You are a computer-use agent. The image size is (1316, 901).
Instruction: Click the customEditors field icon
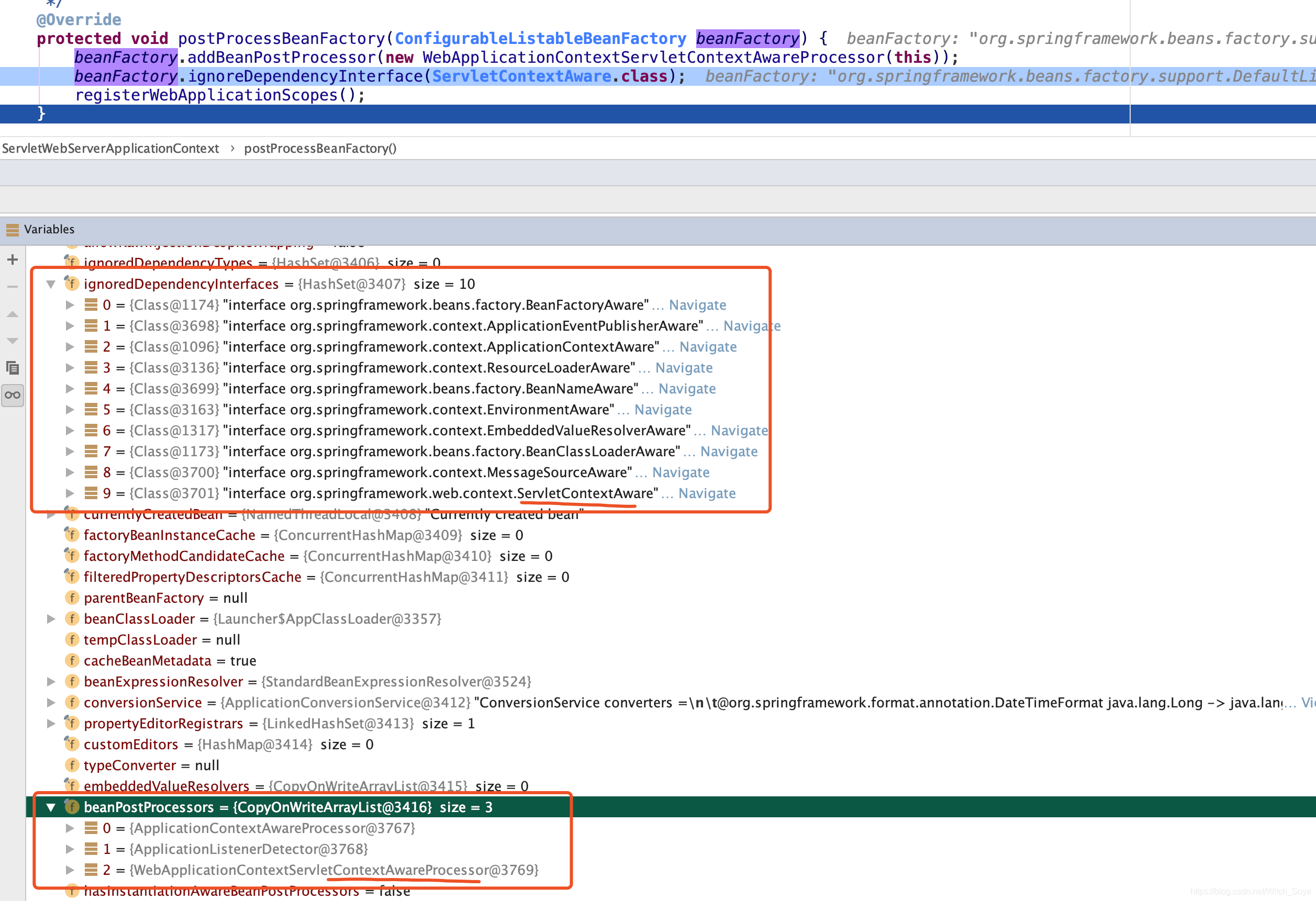(x=71, y=744)
